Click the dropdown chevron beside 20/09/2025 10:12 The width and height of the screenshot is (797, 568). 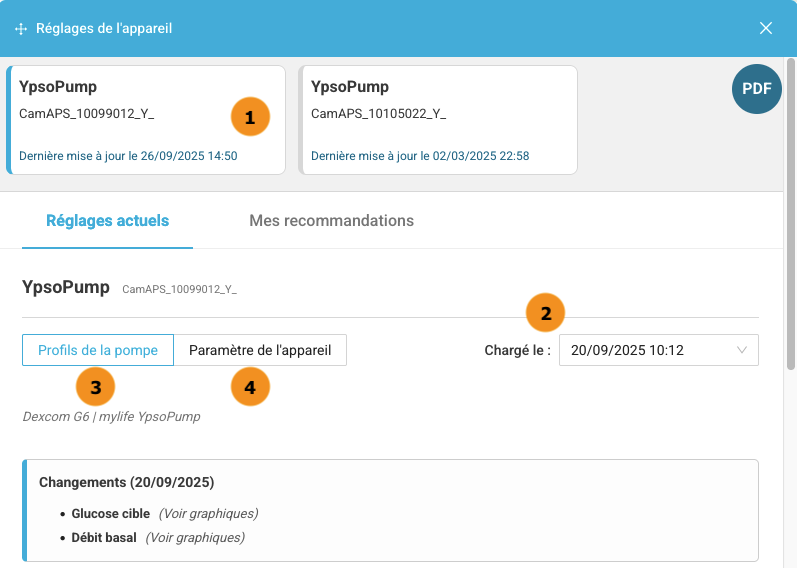742,350
